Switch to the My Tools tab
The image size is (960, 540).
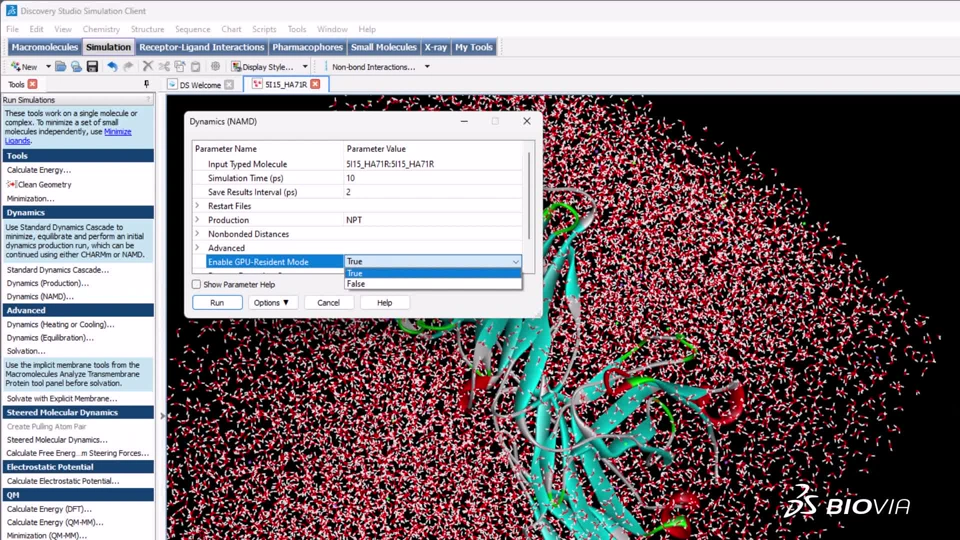pyautogui.click(x=473, y=47)
